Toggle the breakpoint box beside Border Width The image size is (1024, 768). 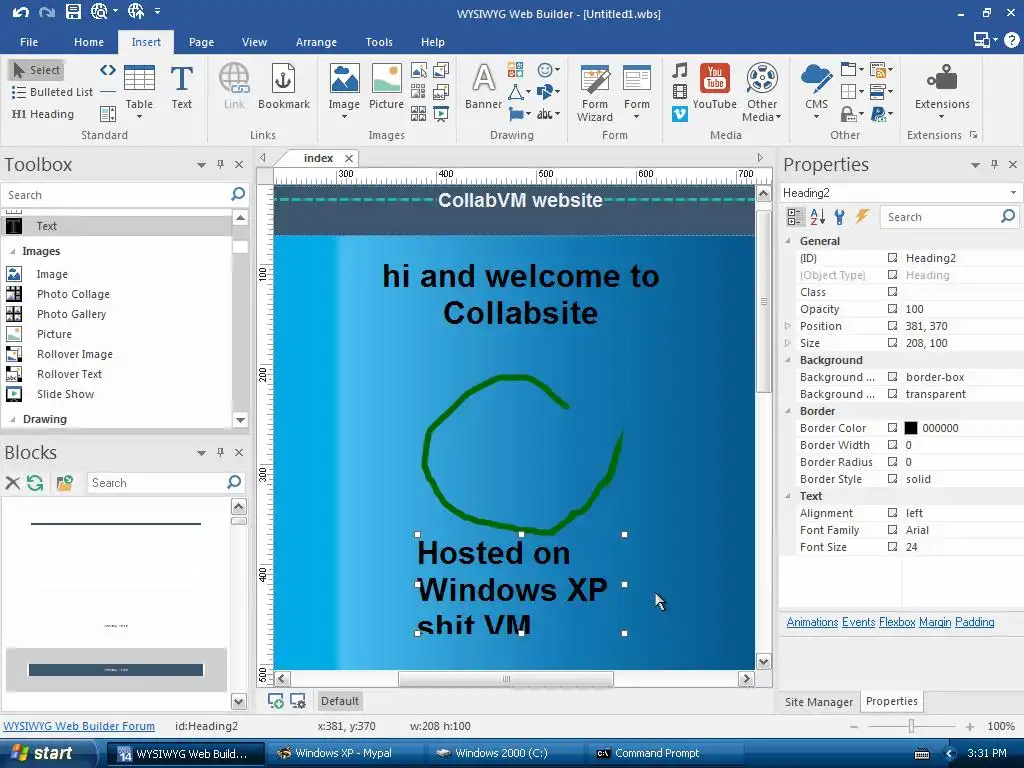click(x=892, y=445)
